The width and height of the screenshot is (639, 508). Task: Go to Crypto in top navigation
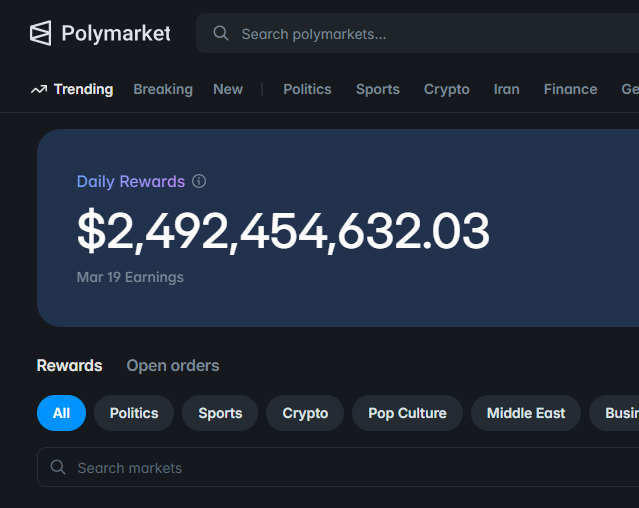point(447,89)
